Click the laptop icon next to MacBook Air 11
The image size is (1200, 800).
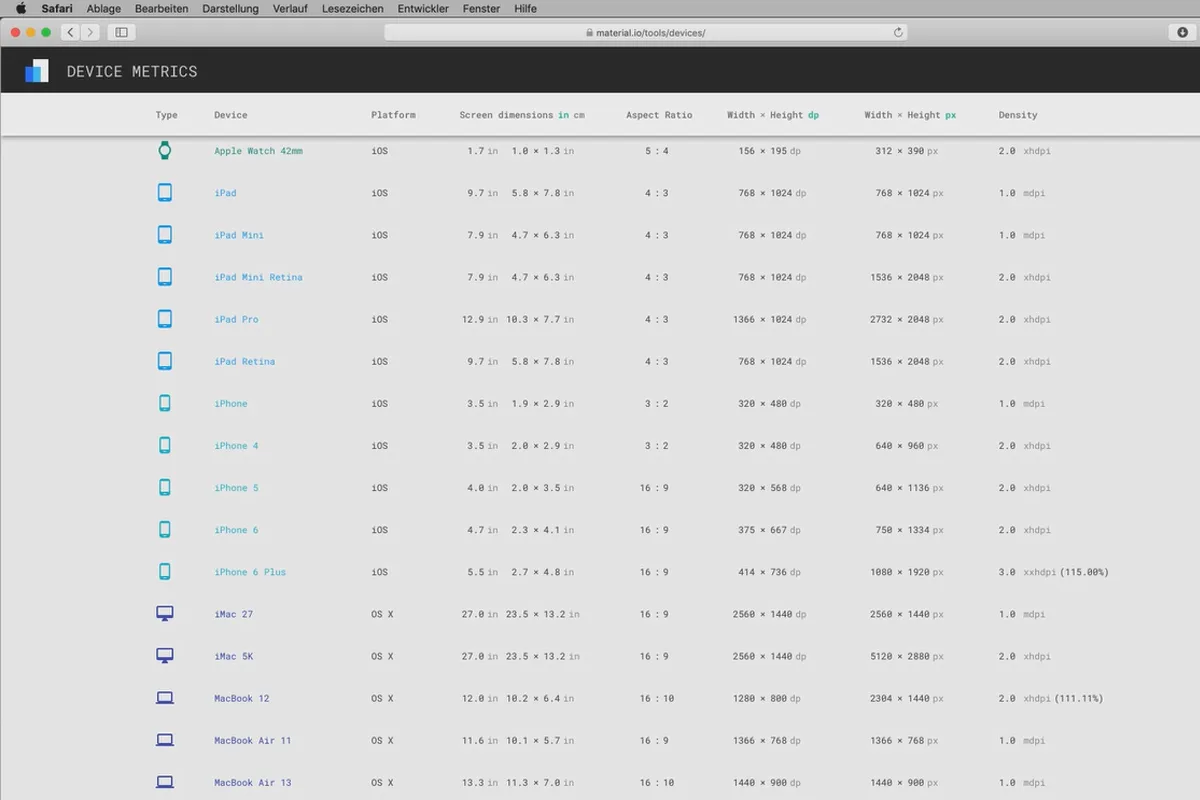(x=165, y=740)
